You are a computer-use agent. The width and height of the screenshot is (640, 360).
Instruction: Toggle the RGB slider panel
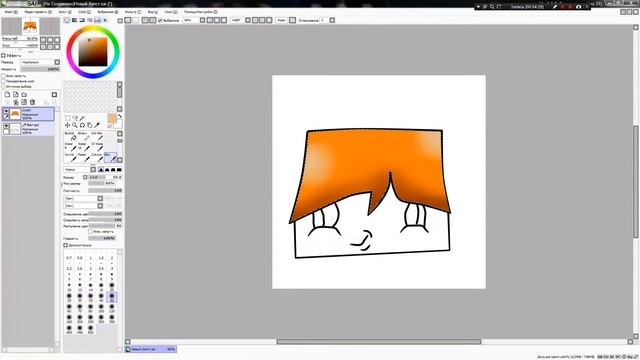pos(74,20)
